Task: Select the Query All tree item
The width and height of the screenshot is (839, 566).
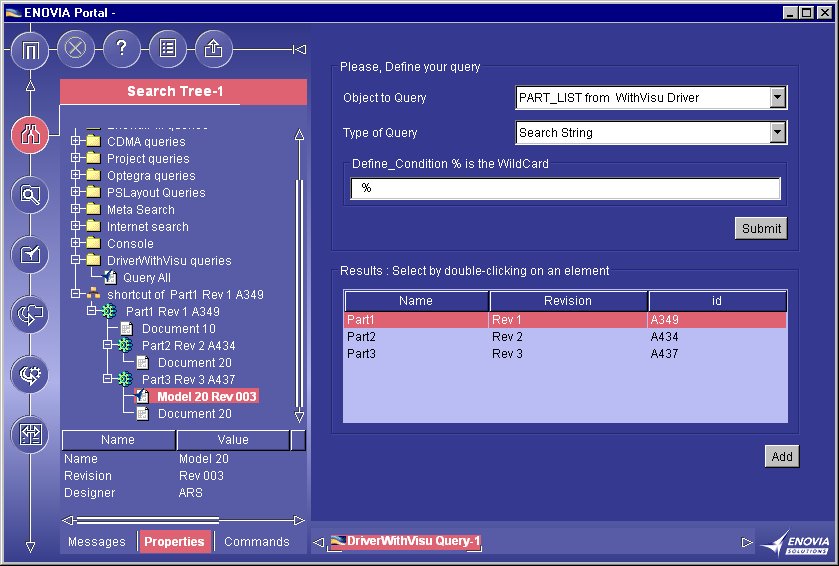Action: pos(147,278)
